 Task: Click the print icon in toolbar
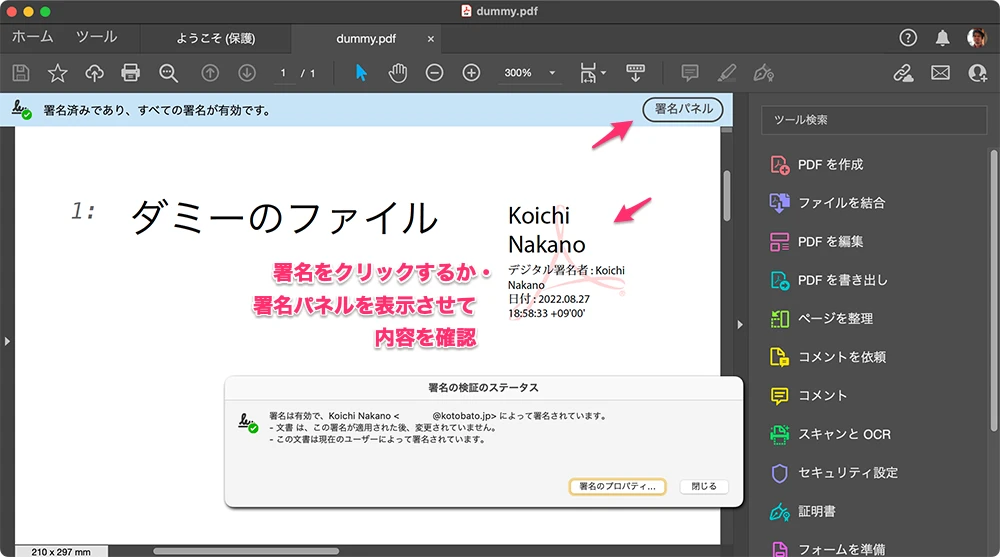tap(130, 73)
